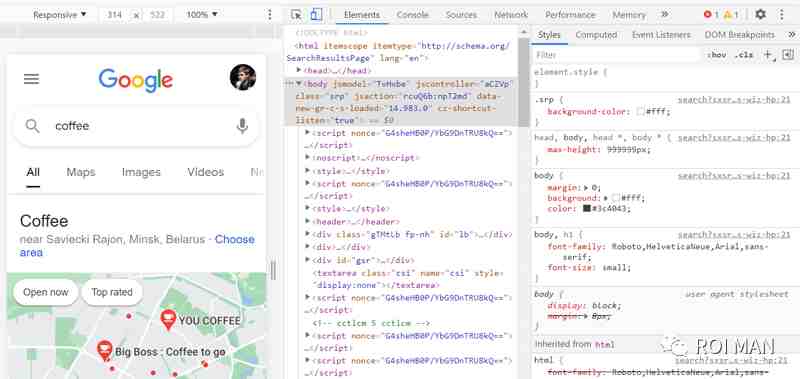Select the cctlcm comment node
Screen dimensions: 800x379
[371, 323]
